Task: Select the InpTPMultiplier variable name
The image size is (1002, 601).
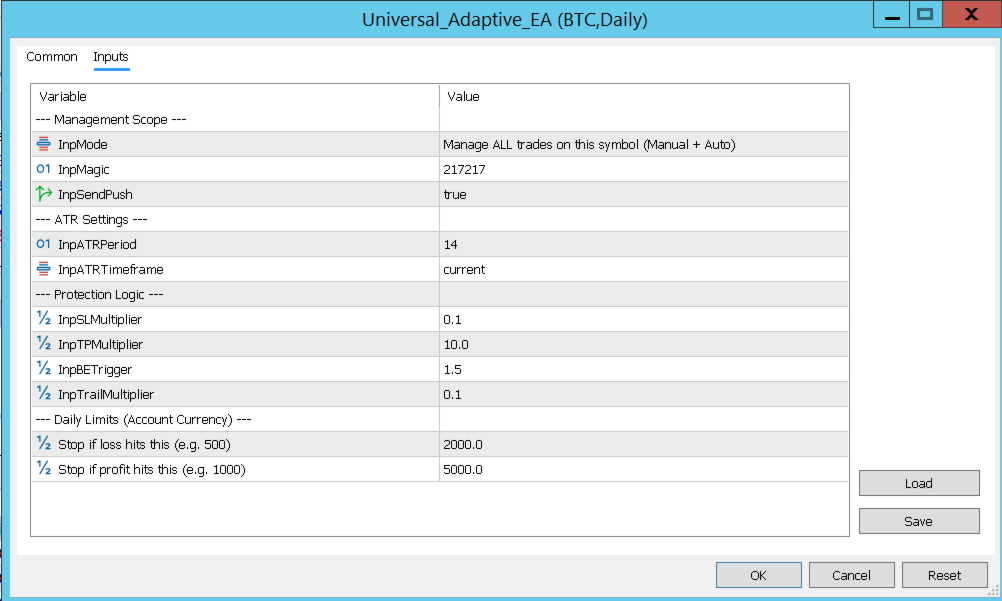Action: point(100,344)
